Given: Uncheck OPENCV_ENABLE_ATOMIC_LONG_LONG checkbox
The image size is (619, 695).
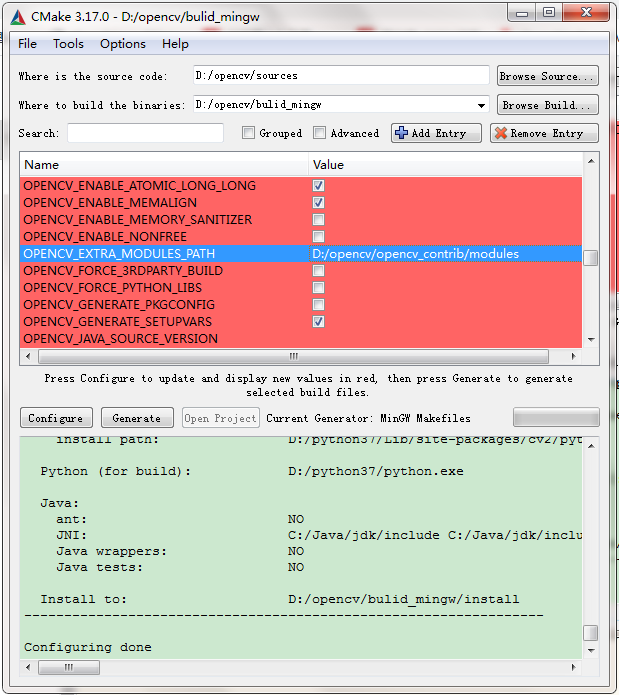Looking at the screenshot, I should (x=318, y=185).
